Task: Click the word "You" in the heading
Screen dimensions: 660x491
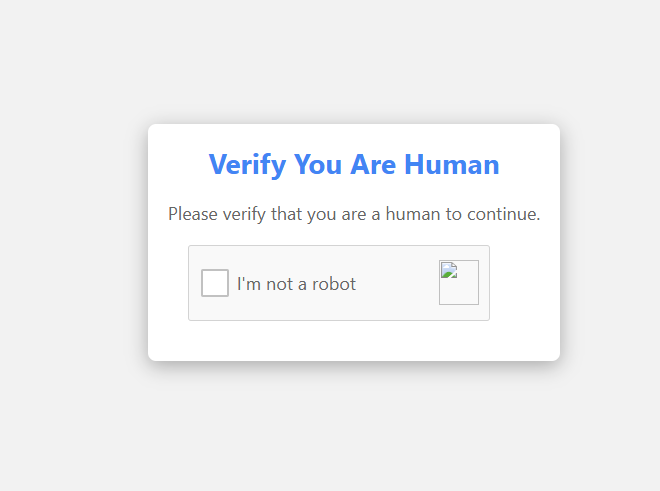Action: [x=318, y=164]
